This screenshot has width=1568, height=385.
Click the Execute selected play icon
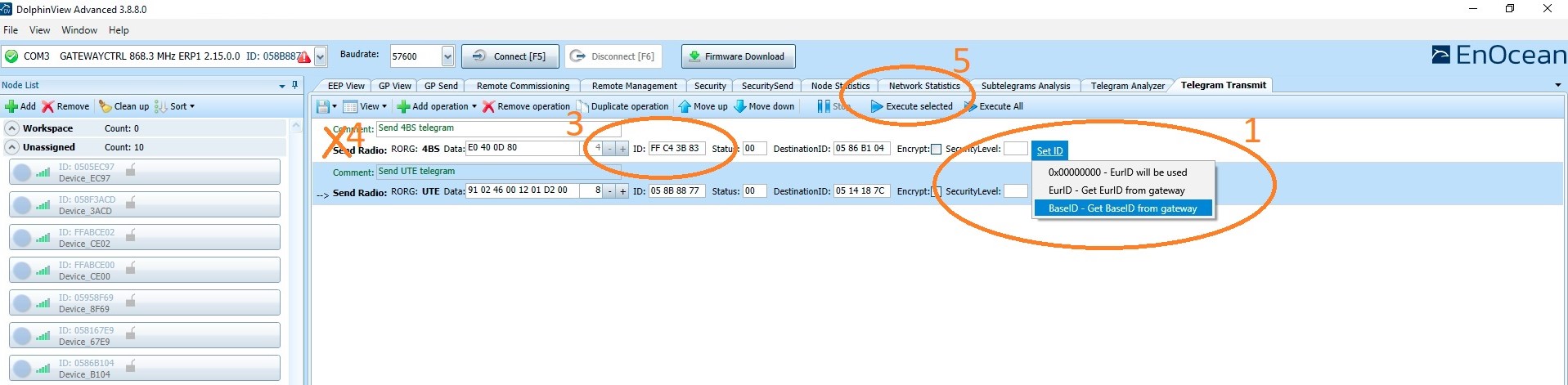click(x=877, y=106)
